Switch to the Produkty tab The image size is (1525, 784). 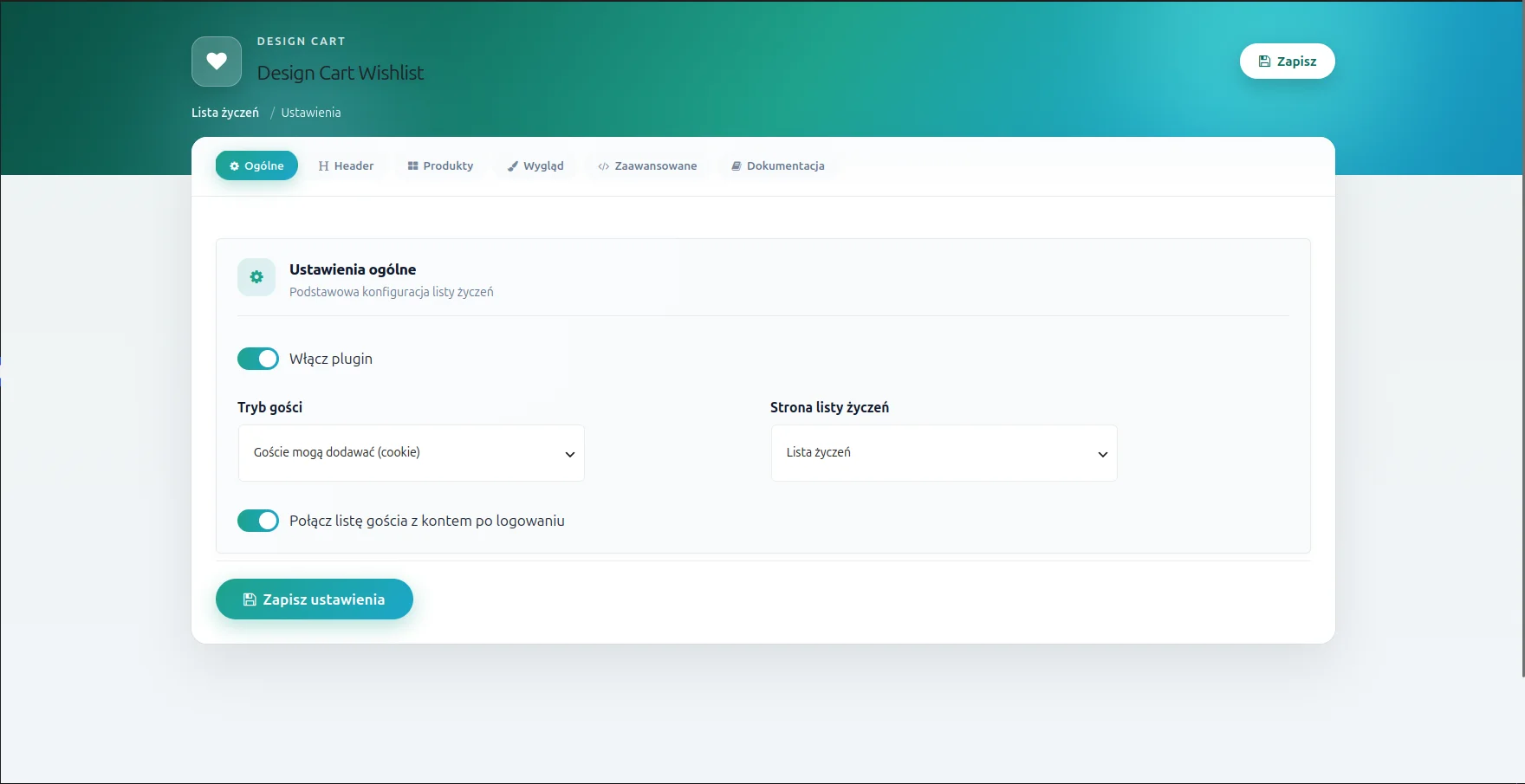pyautogui.click(x=440, y=165)
